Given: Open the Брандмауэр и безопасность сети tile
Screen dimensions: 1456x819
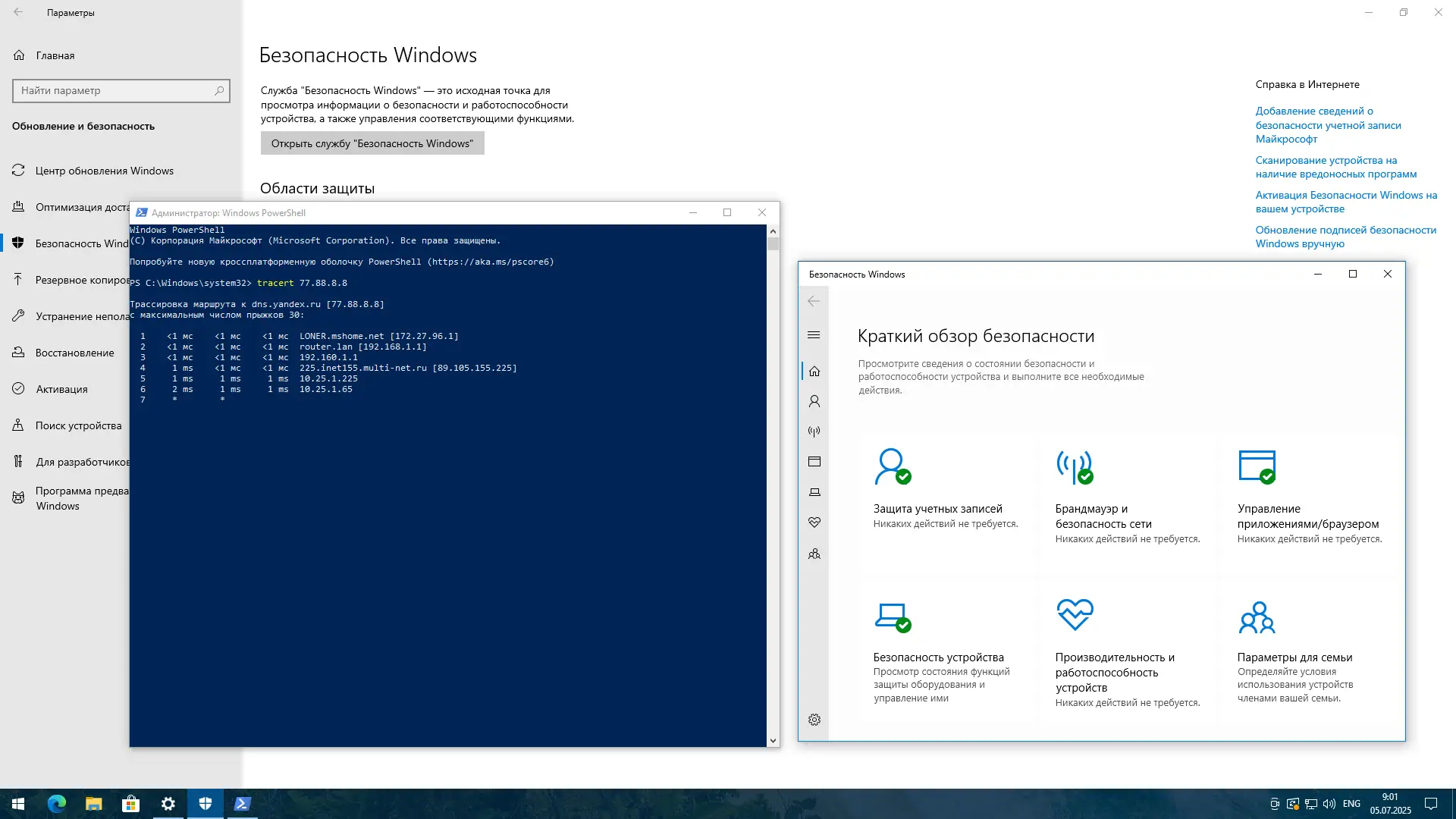Looking at the screenshot, I should 1103,516.
